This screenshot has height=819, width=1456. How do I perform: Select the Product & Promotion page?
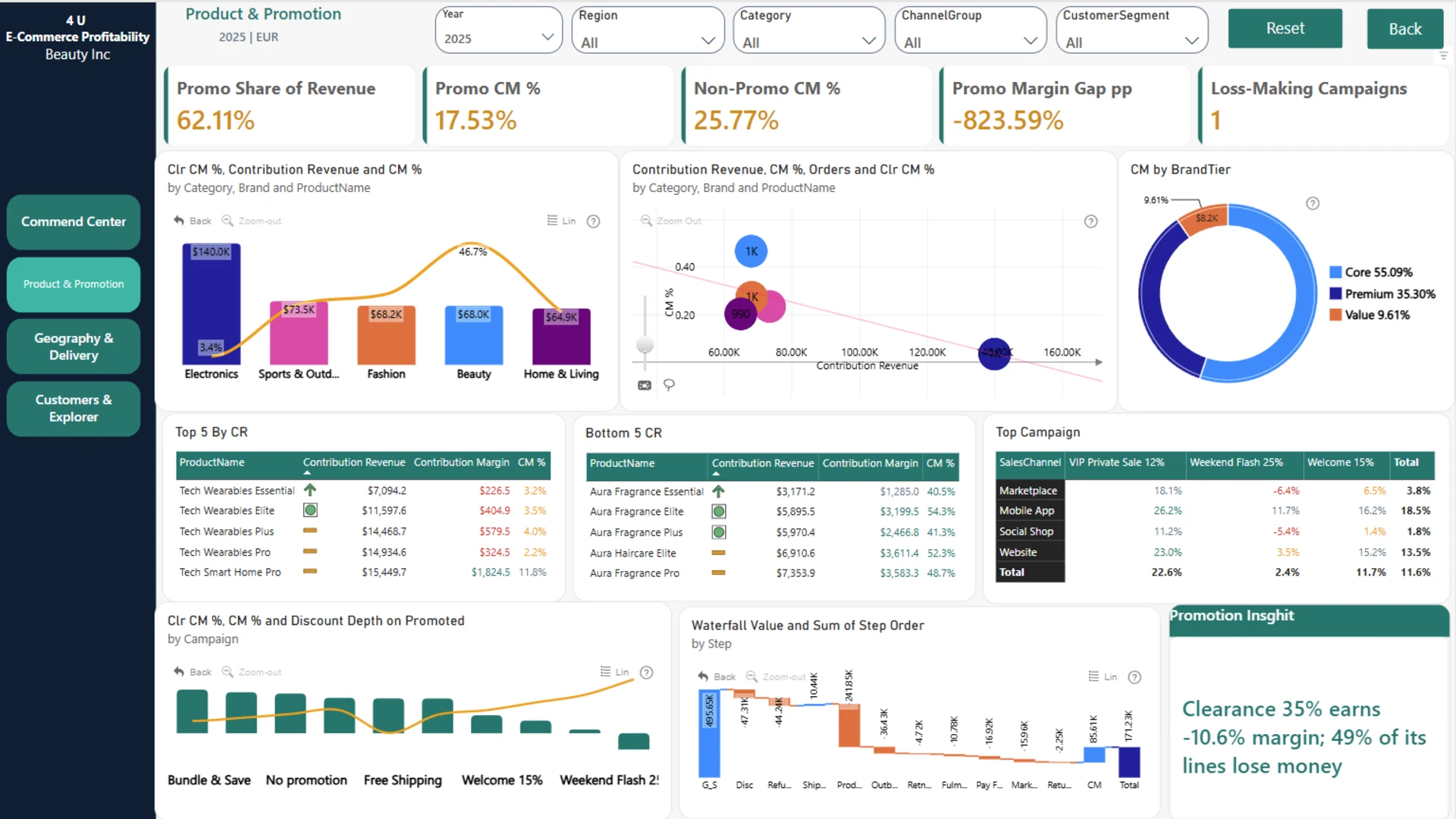point(74,284)
